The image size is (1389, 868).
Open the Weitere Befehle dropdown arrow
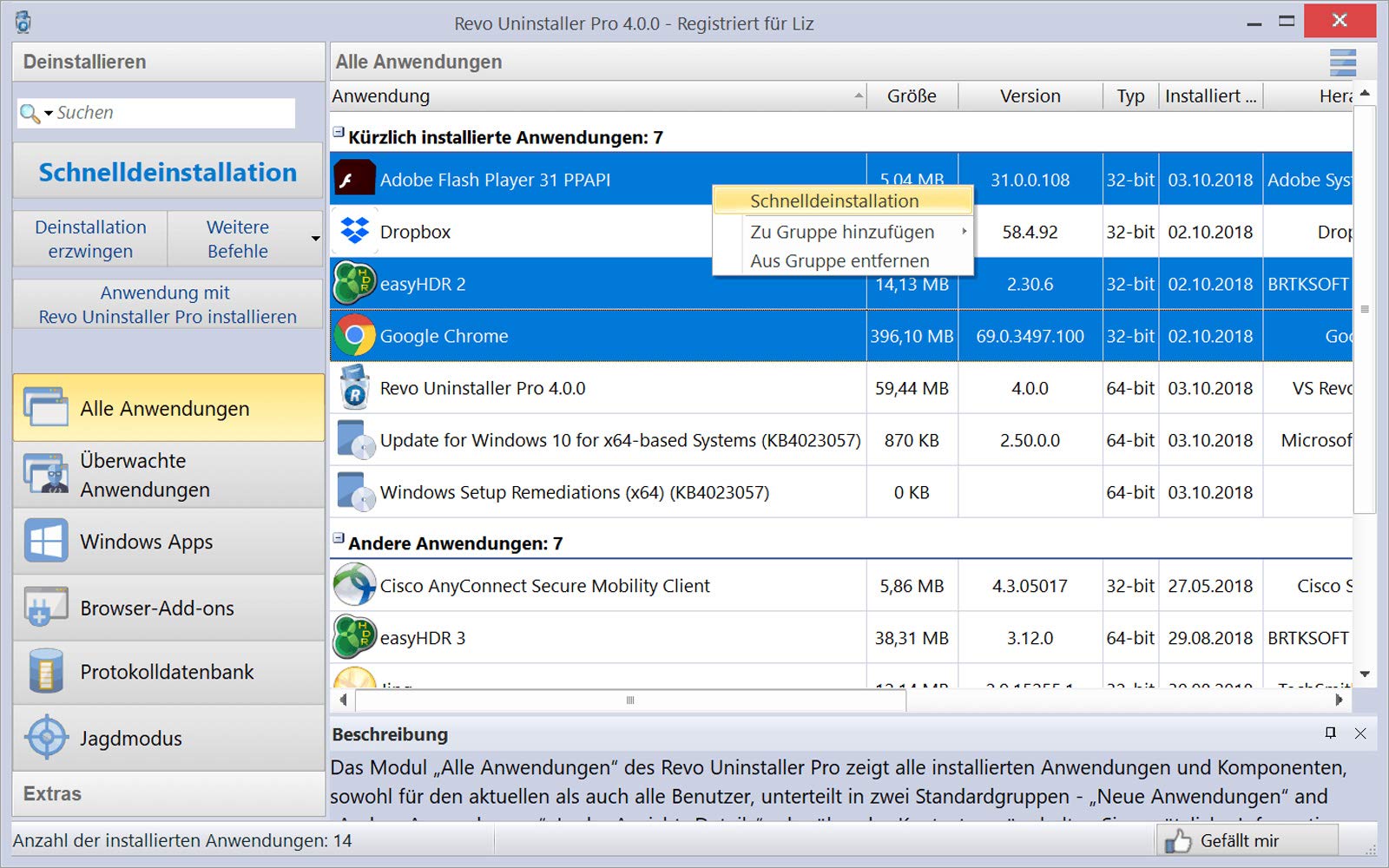pos(315,239)
